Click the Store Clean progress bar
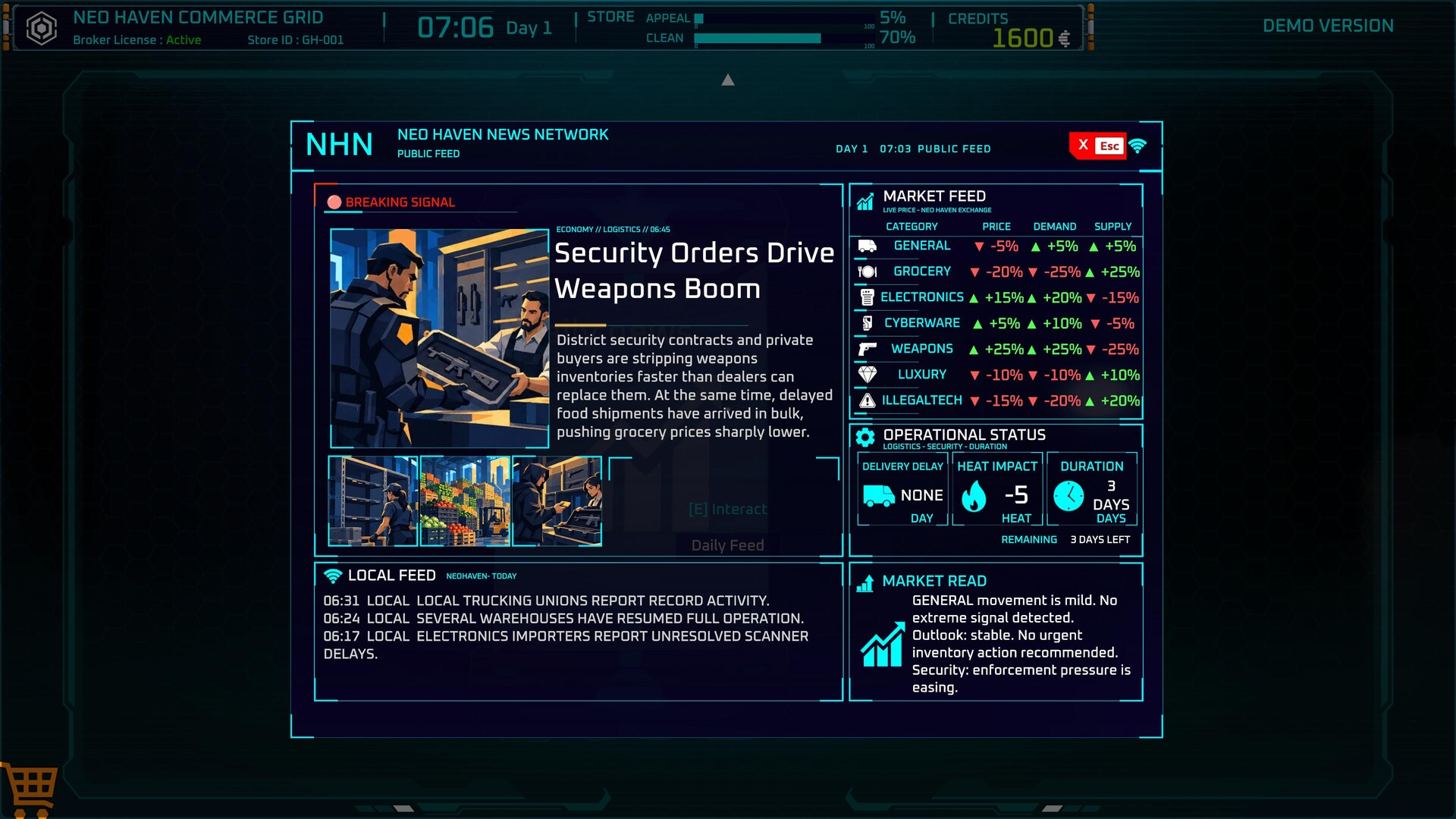This screenshot has height=819, width=1456. [x=784, y=38]
